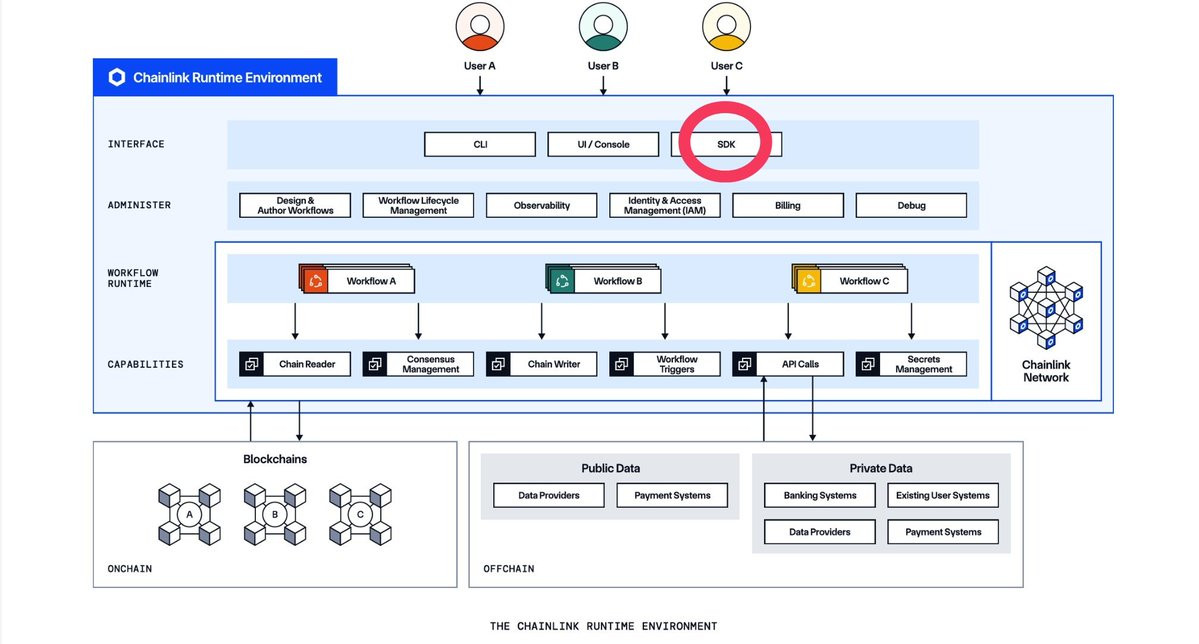Click Workflow Lifecycle Management box
Viewport: 1199px width, 644px height.
tap(418, 206)
